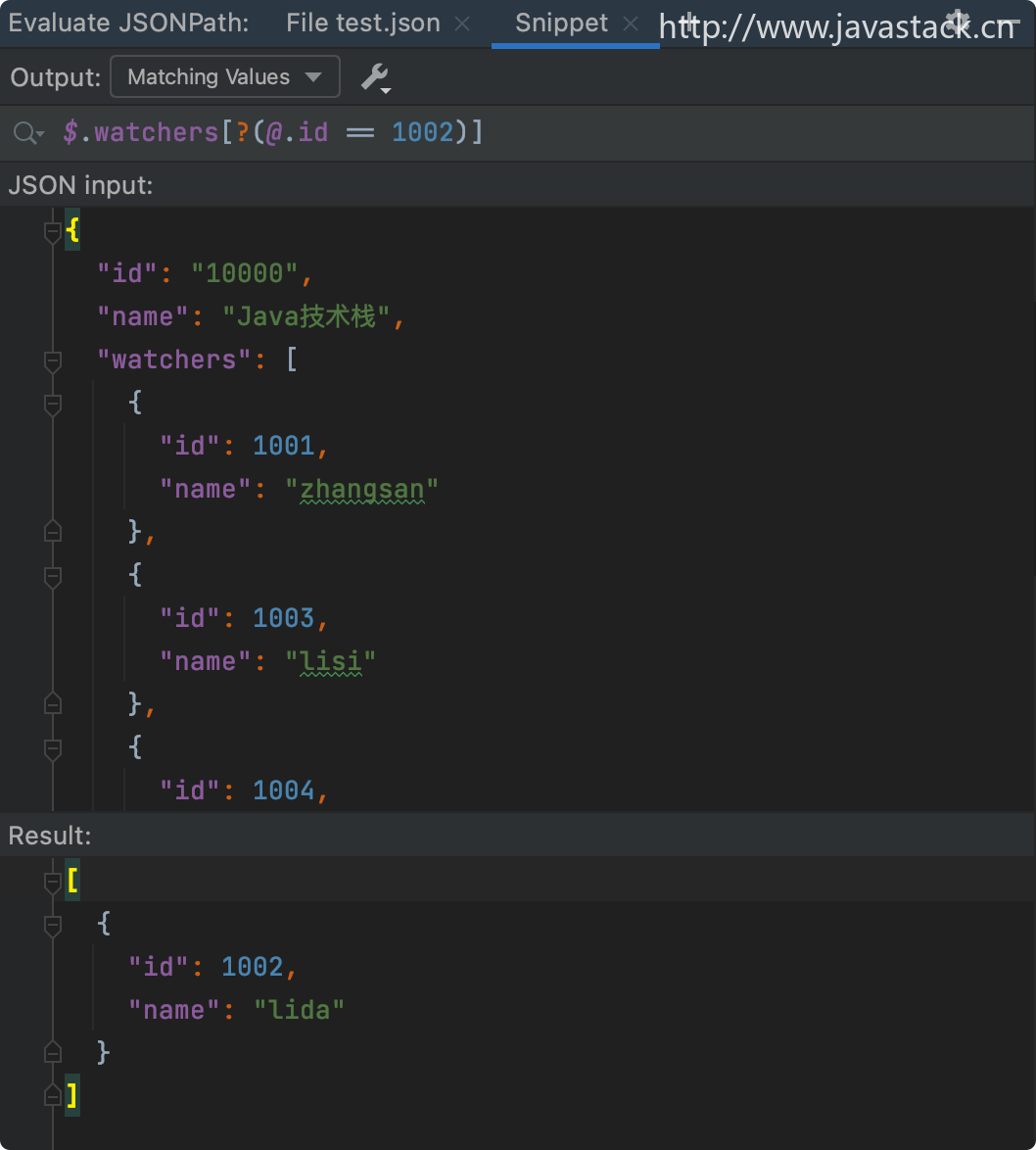Fold the object starting before id 1001
This screenshot has width=1036, height=1150.
(52, 405)
